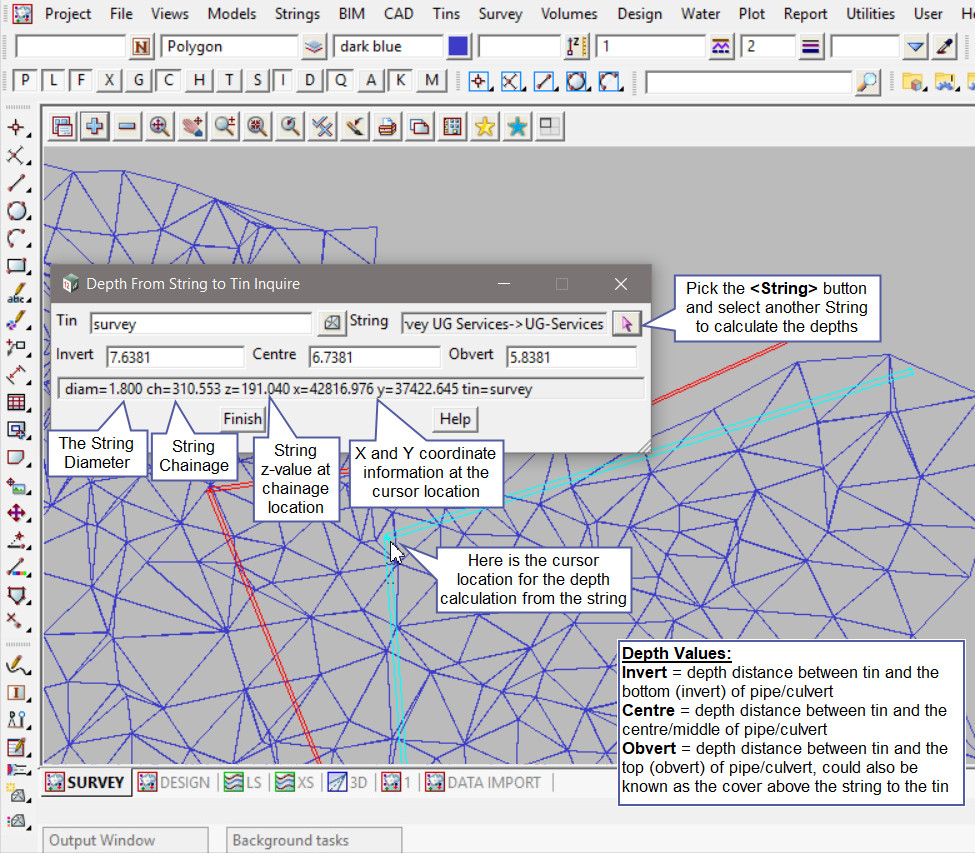Open the blue down-arrow dropdown in top toolbar
Image resolution: width=975 pixels, height=853 pixels.
[x=916, y=47]
